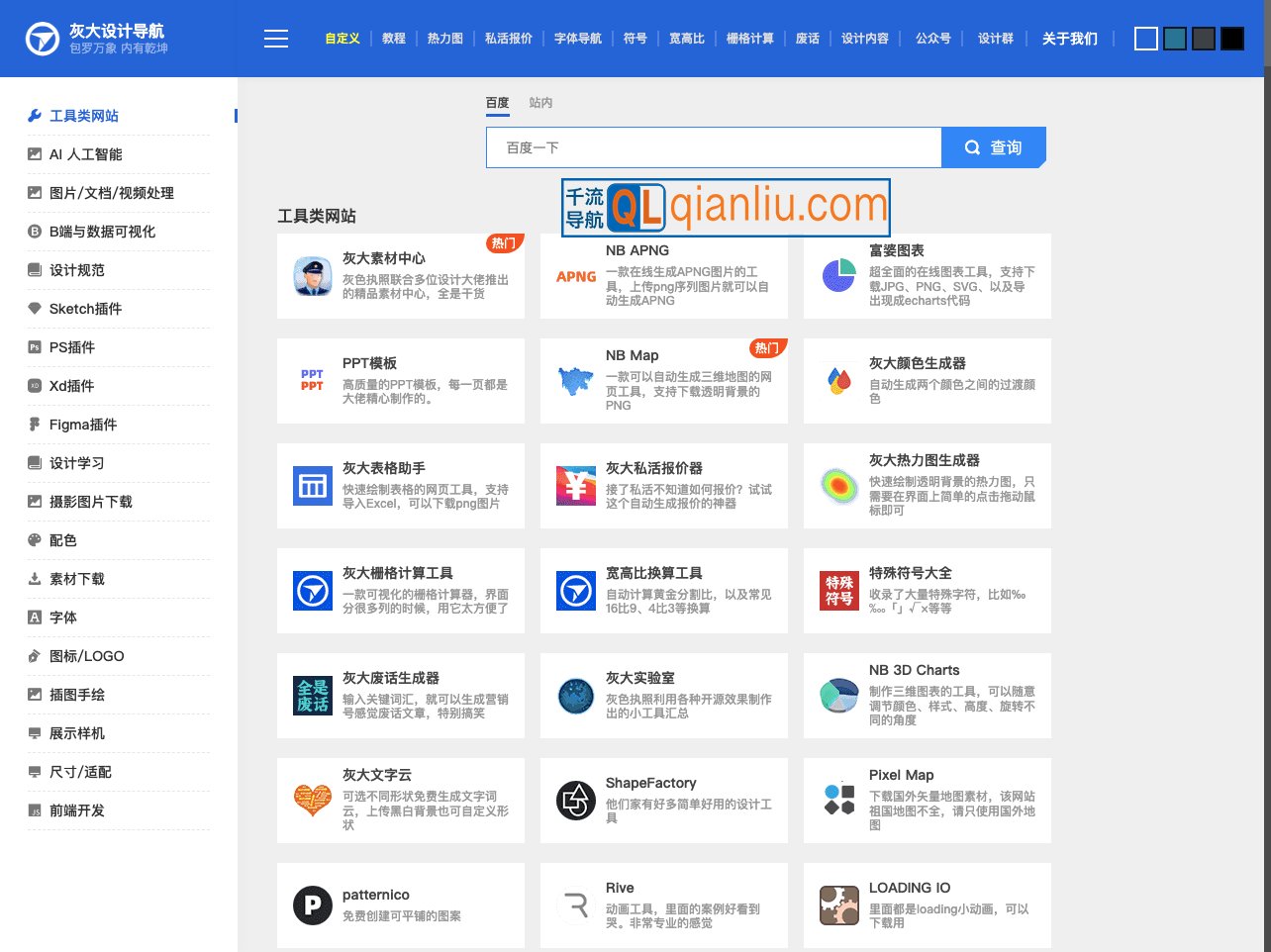This screenshot has height=952, width=1271.
Task: Select the Sketch插件 diamond icon
Action: click(x=34, y=309)
